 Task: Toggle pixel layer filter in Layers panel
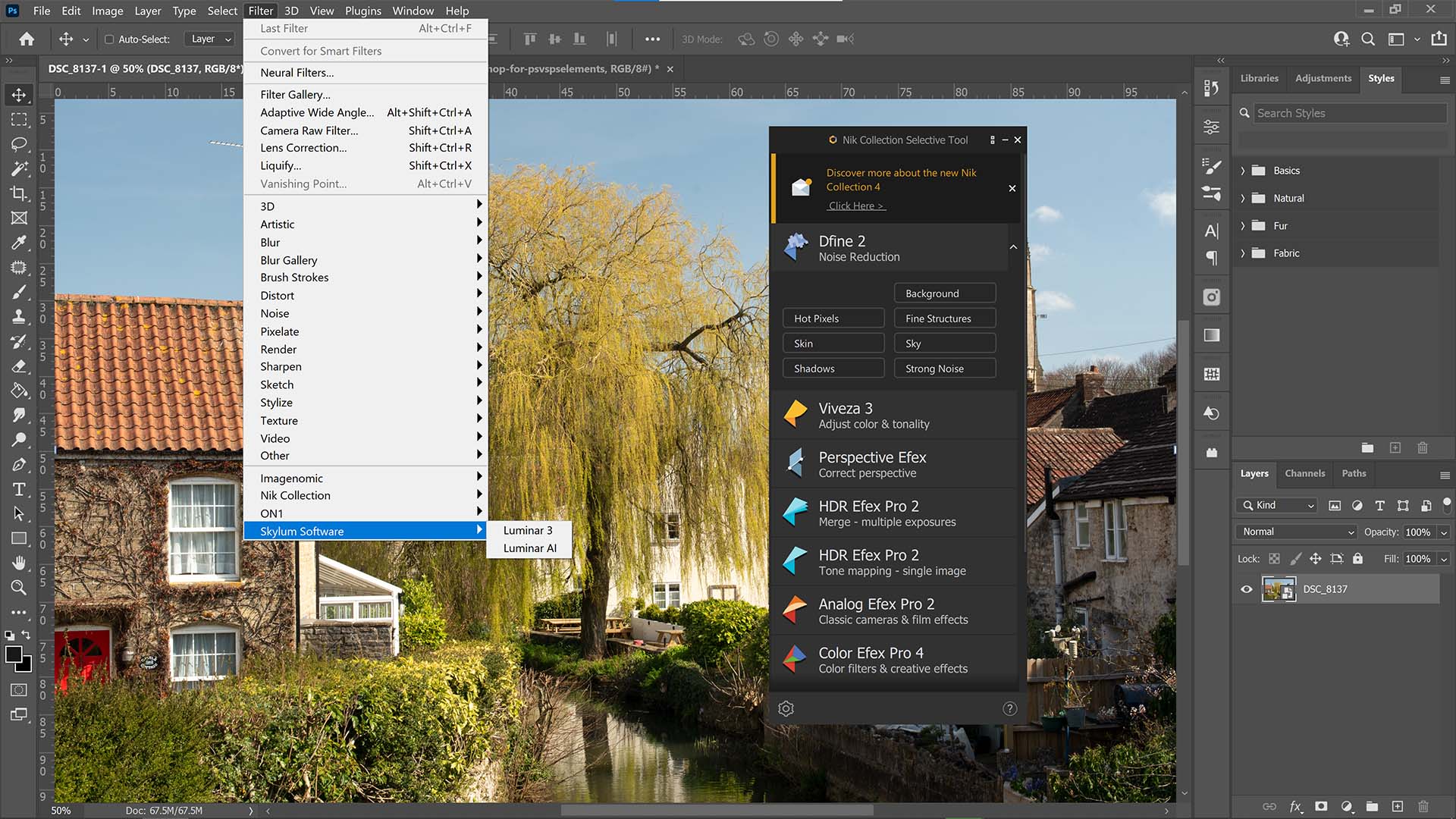(1335, 506)
